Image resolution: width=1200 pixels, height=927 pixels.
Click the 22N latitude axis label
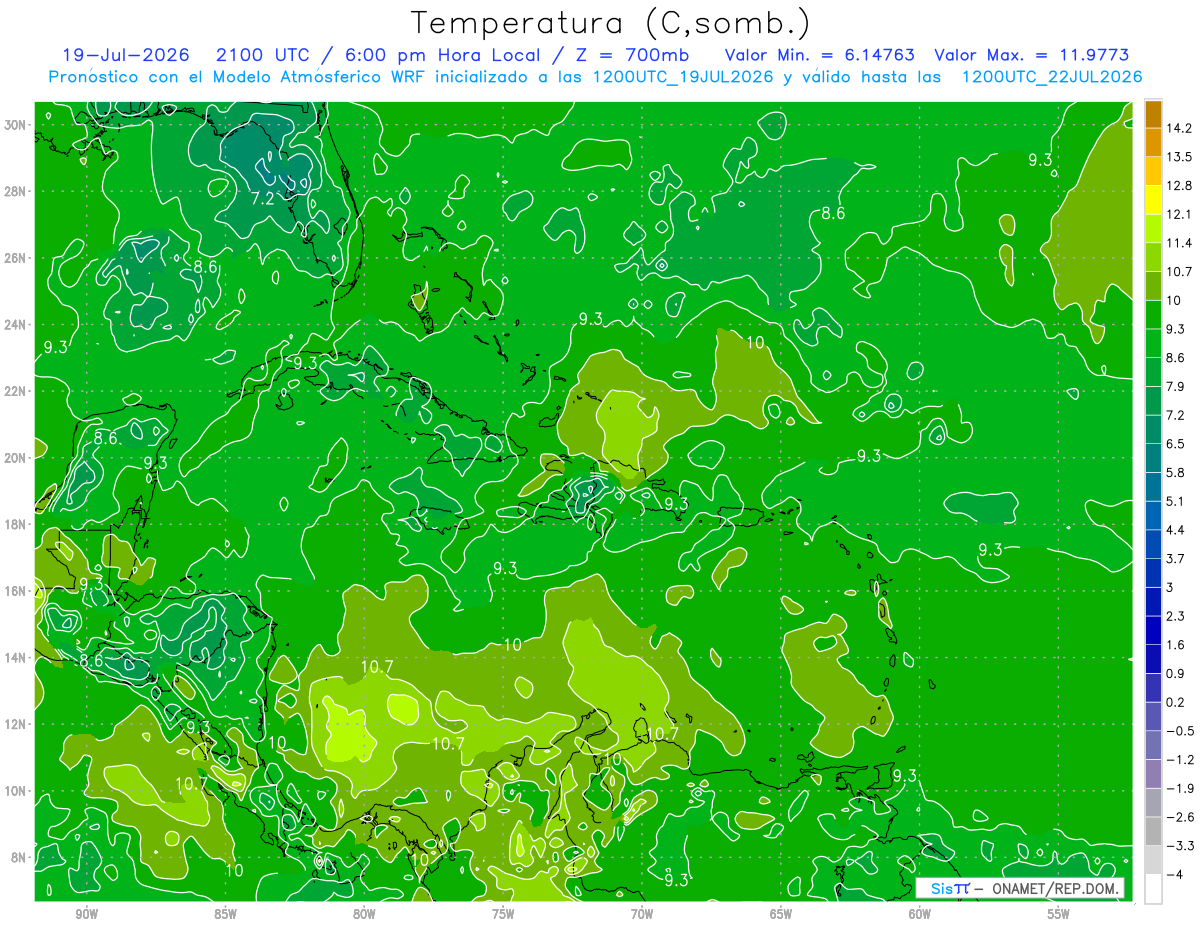point(16,391)
